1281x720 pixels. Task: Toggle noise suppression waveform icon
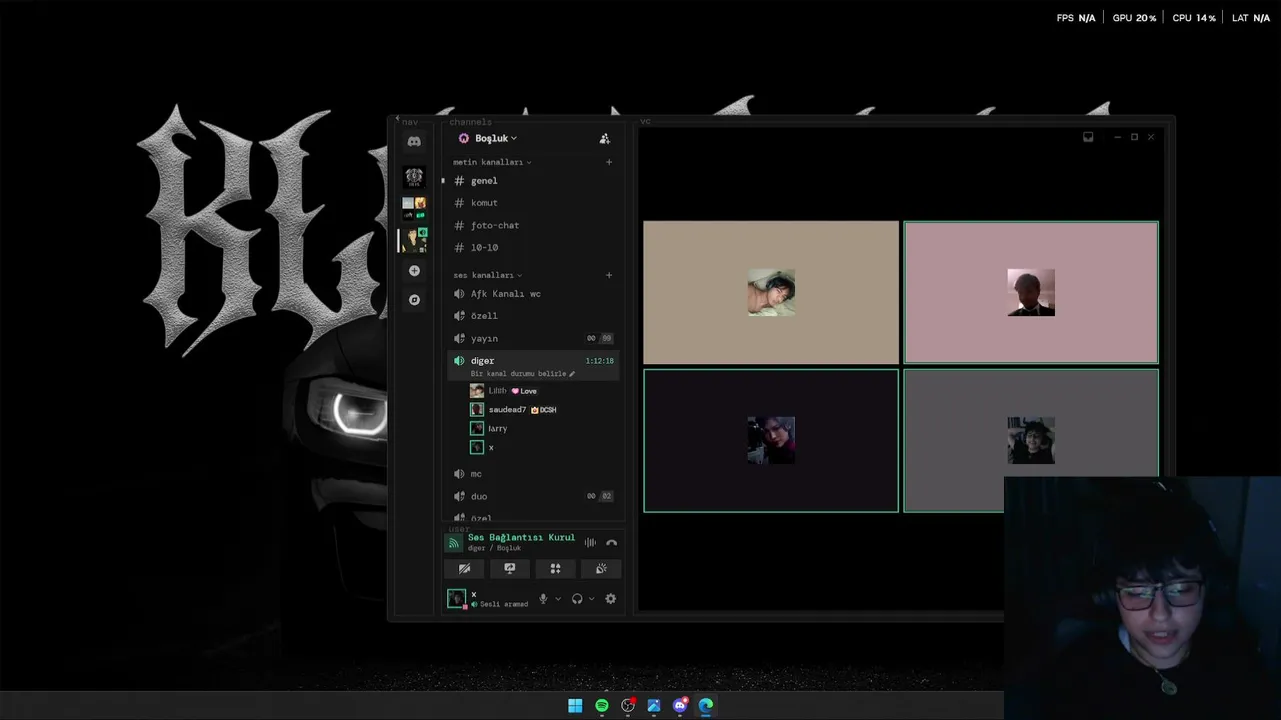590,543
